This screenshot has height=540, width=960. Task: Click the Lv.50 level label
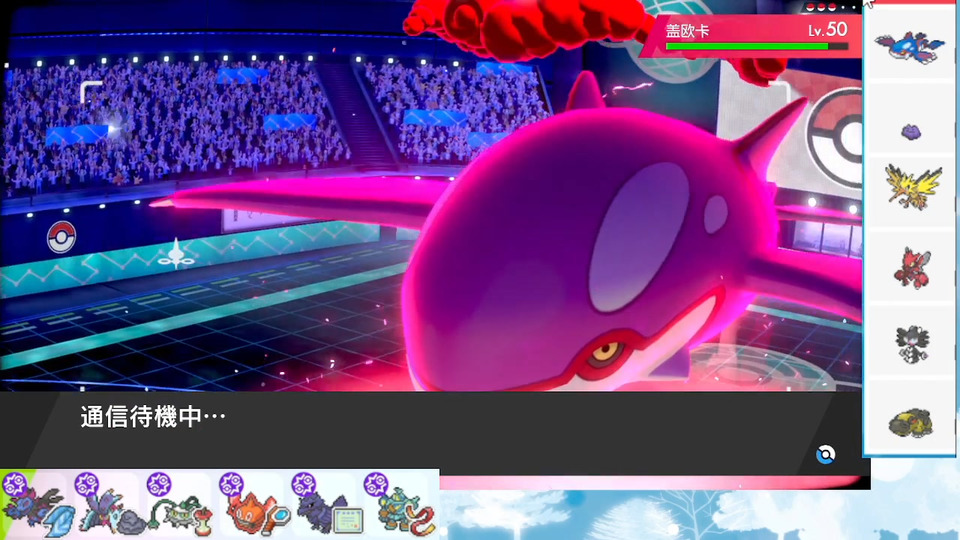tap(827, 29)
